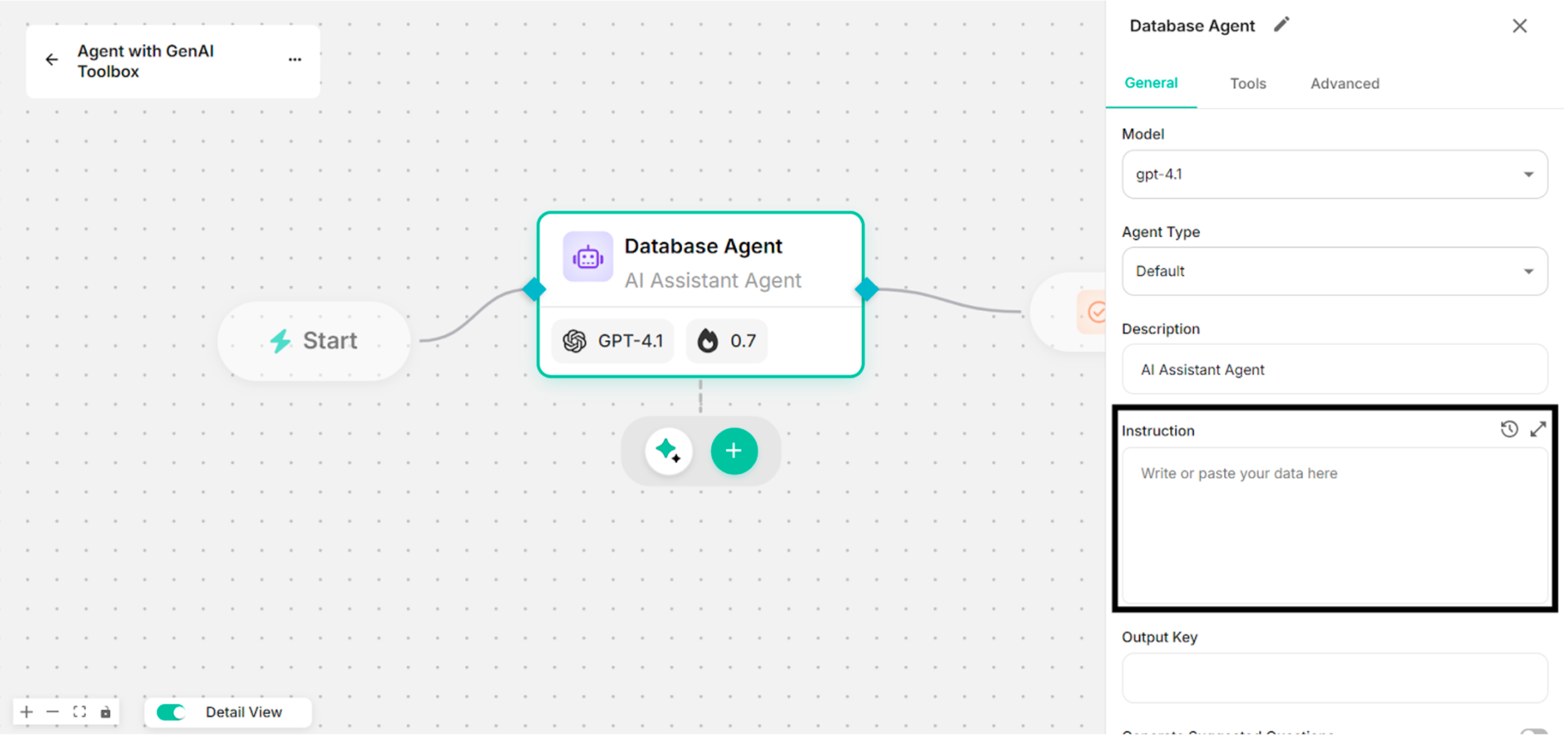This screenshot has height=738, width=1568.
Task: Click the Agent with GenAI Toolbox title
Action: [145, 61]
